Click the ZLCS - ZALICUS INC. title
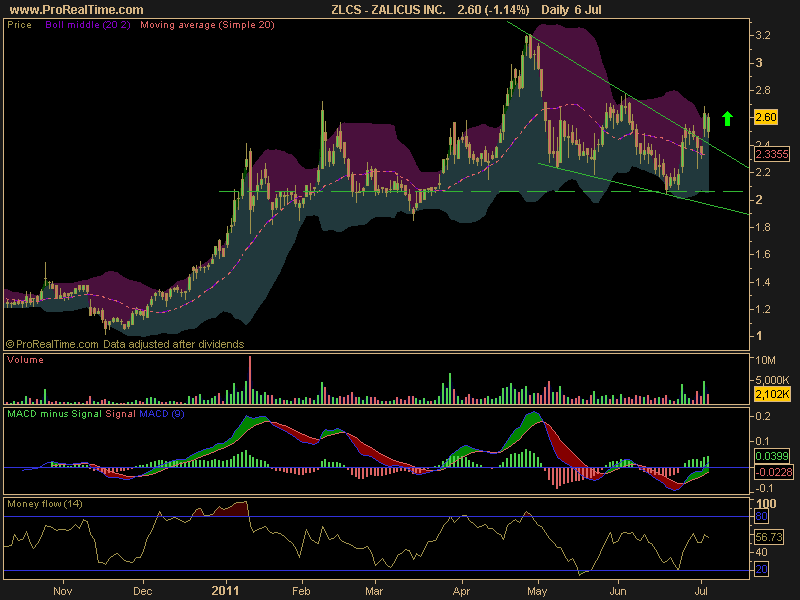800x600 pixels. (388, 10)
